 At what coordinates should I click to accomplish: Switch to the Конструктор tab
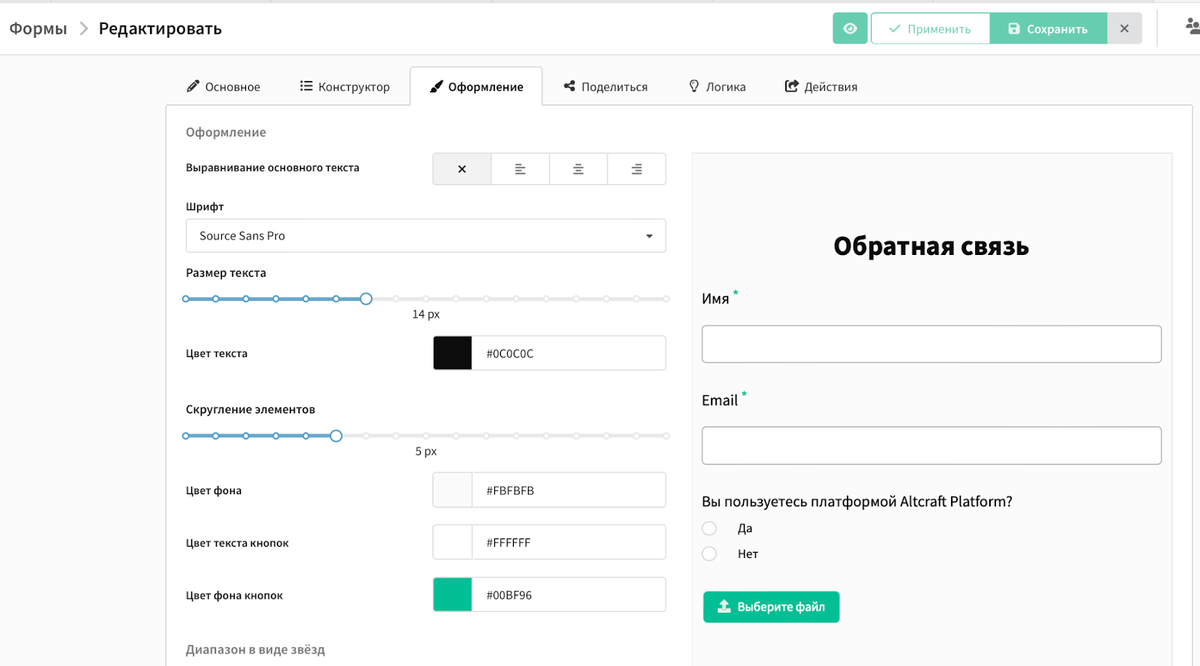coord(345,87)
